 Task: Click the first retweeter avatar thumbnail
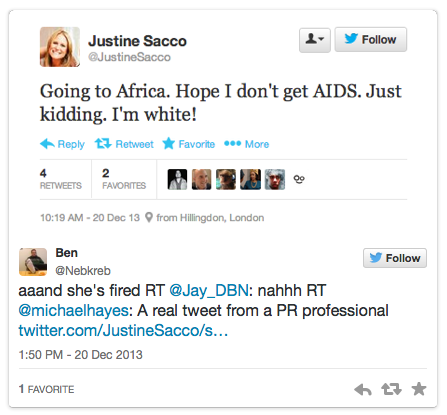pos(177,179)
